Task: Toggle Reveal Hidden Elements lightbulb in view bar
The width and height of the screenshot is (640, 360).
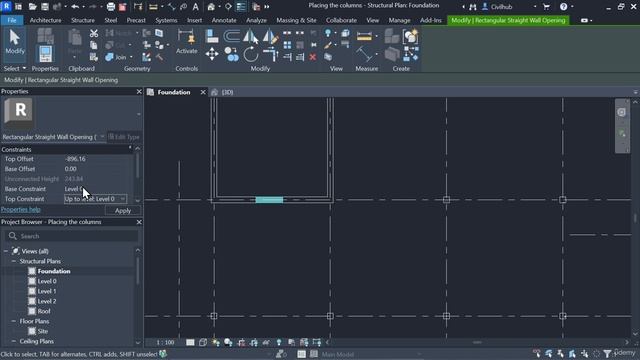Action: (279, 342)
